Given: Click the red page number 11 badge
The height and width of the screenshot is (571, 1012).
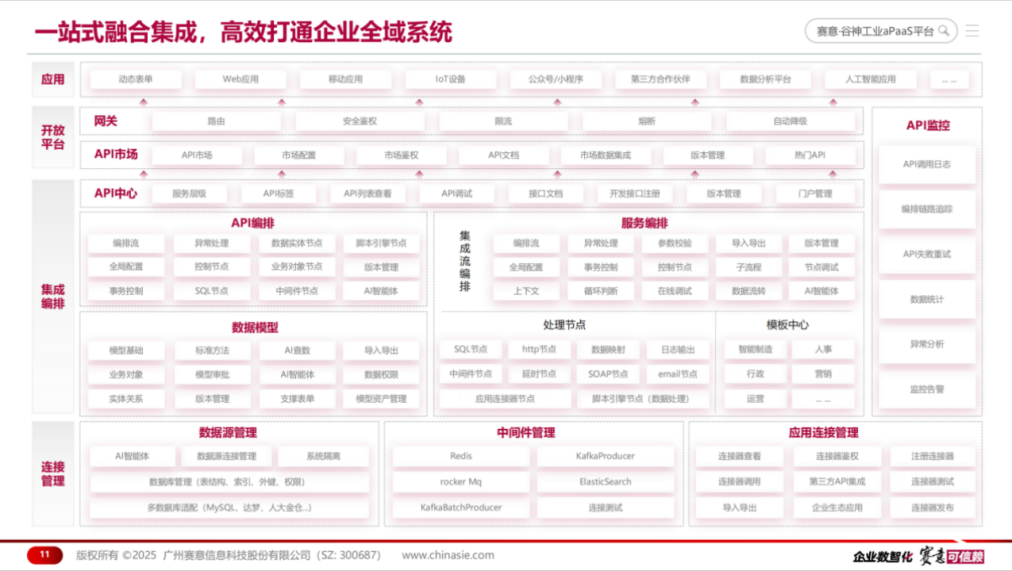Looking at the screenshot, I should 44,554.
